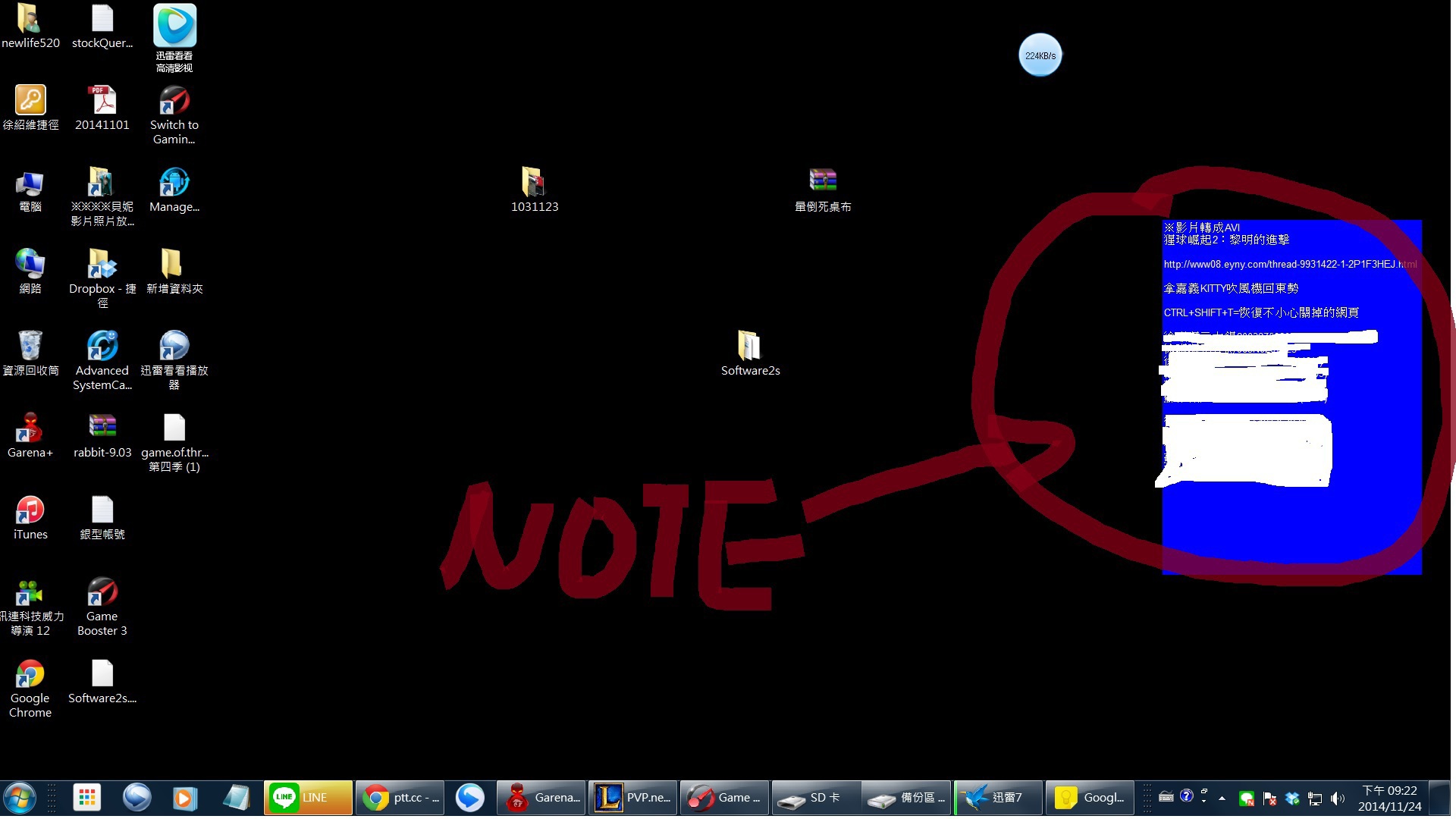
Task: Open the Action Center flag tray icon
Action: pos(1269,798)
